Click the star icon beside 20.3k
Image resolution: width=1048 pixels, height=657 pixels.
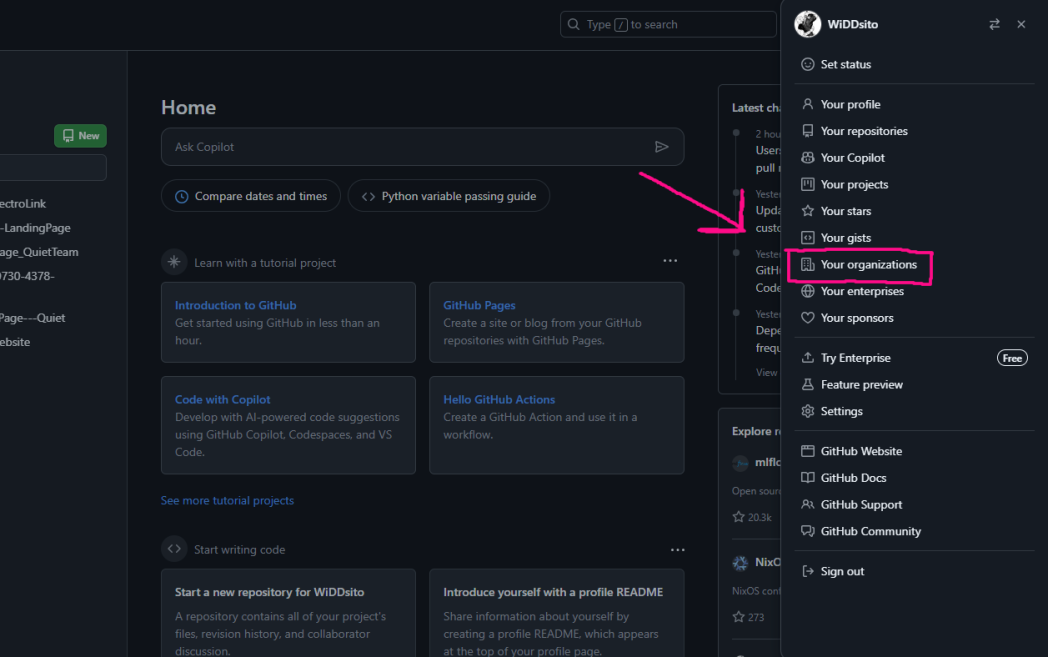point(739,517)
